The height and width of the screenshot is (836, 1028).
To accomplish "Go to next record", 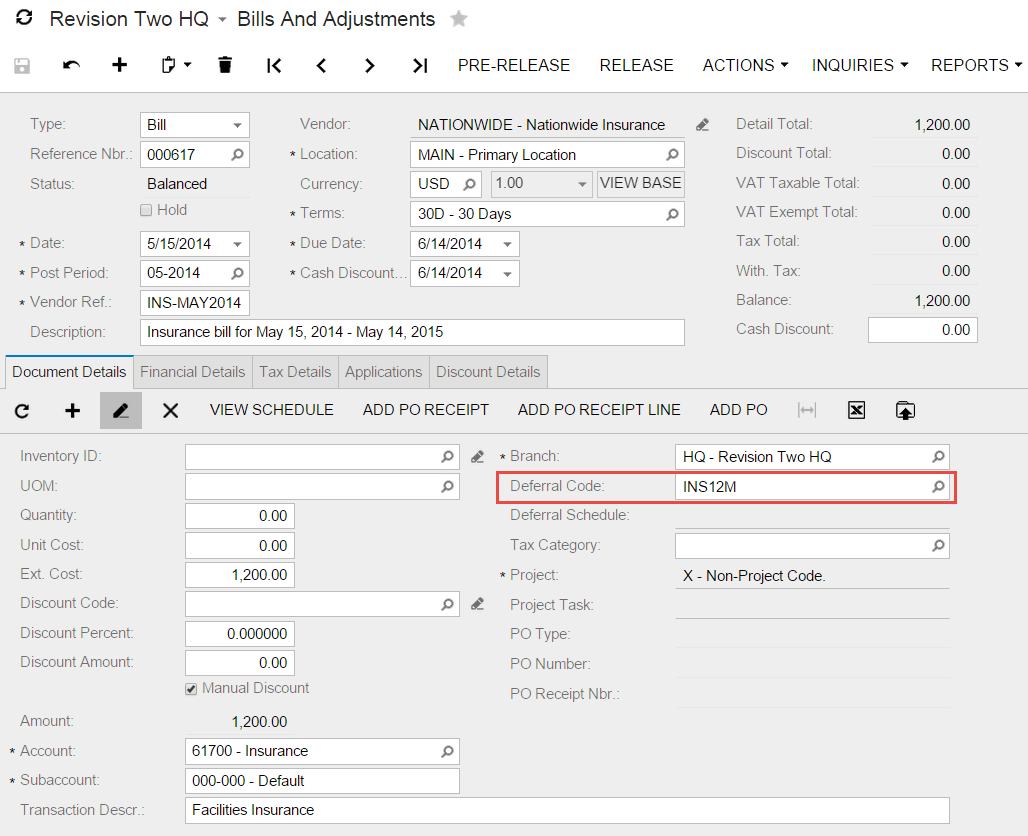I will 370,66.
